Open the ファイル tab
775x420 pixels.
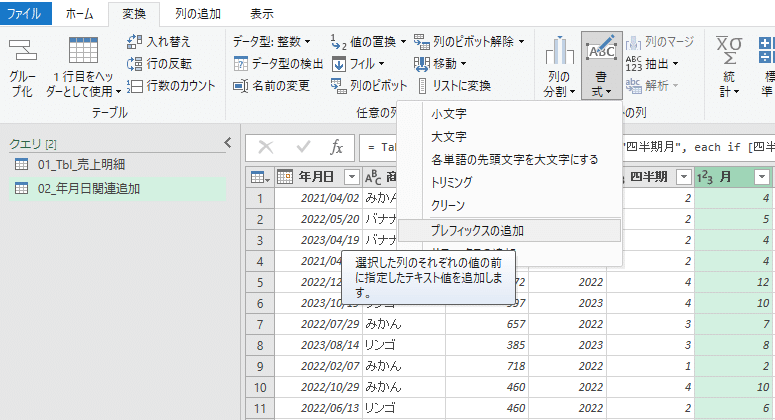(25, 13)
